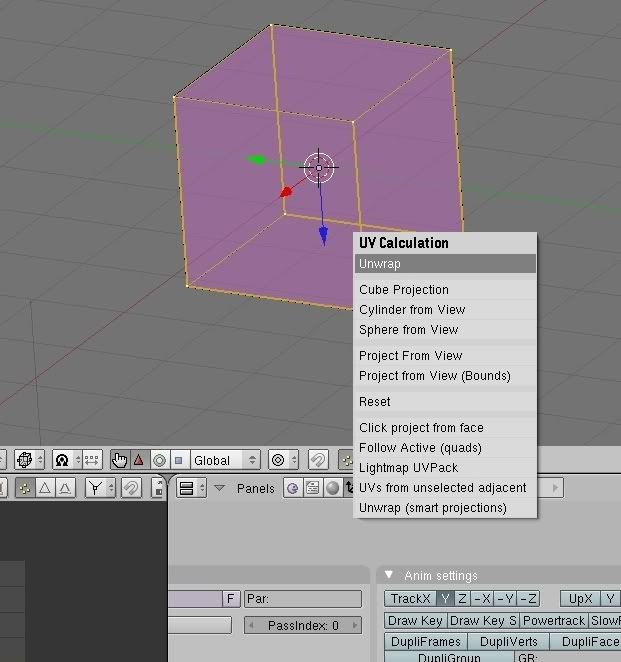The image size is (621, 662).
Task: Select -Y track axis button
Action: (505, 599)
